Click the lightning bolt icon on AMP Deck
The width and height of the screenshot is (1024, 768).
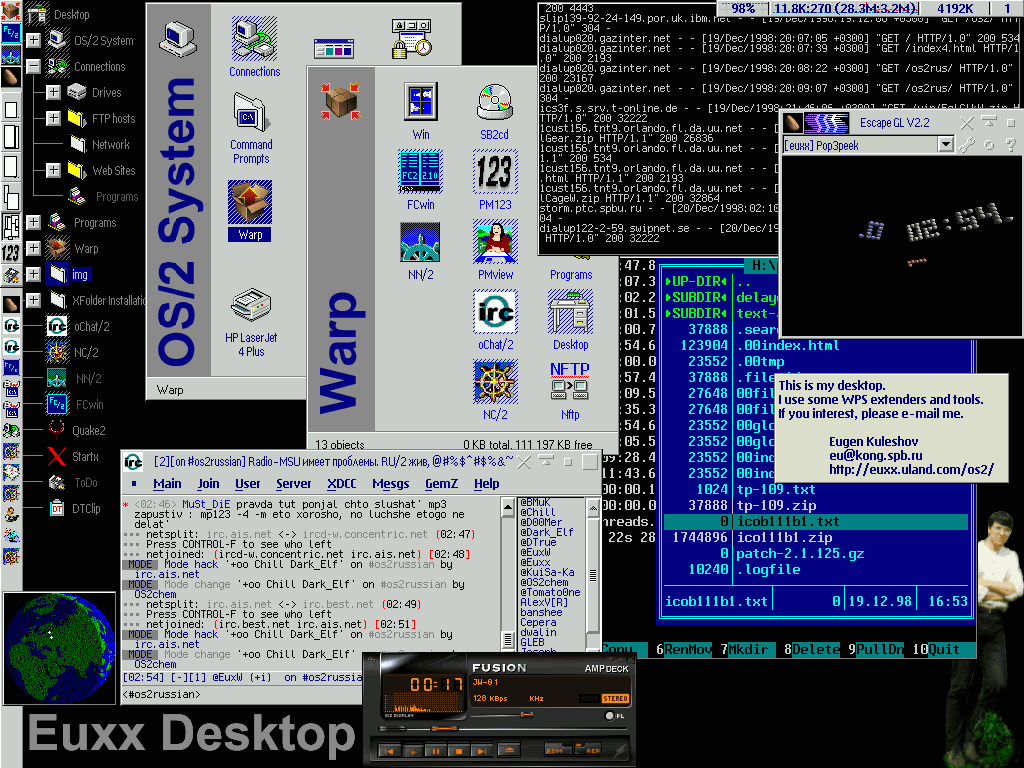tap(618, 751)
